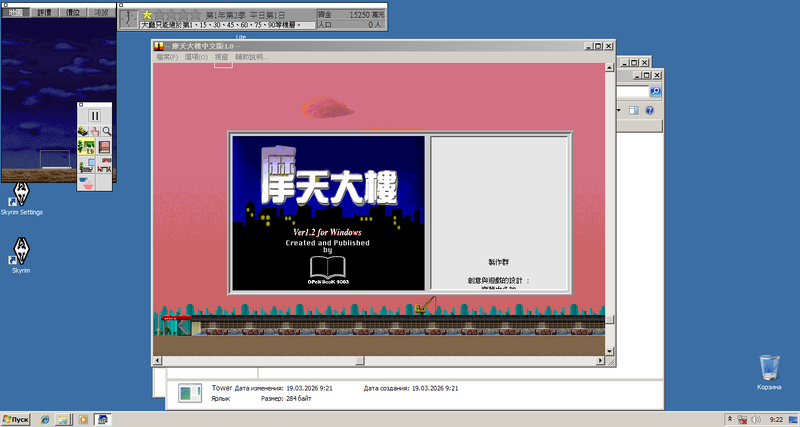Image resolution: width=800 pixels, height=427 pixels.
Task: Toggle the Explorer preview pane icon
Action: tap(633, 110)
